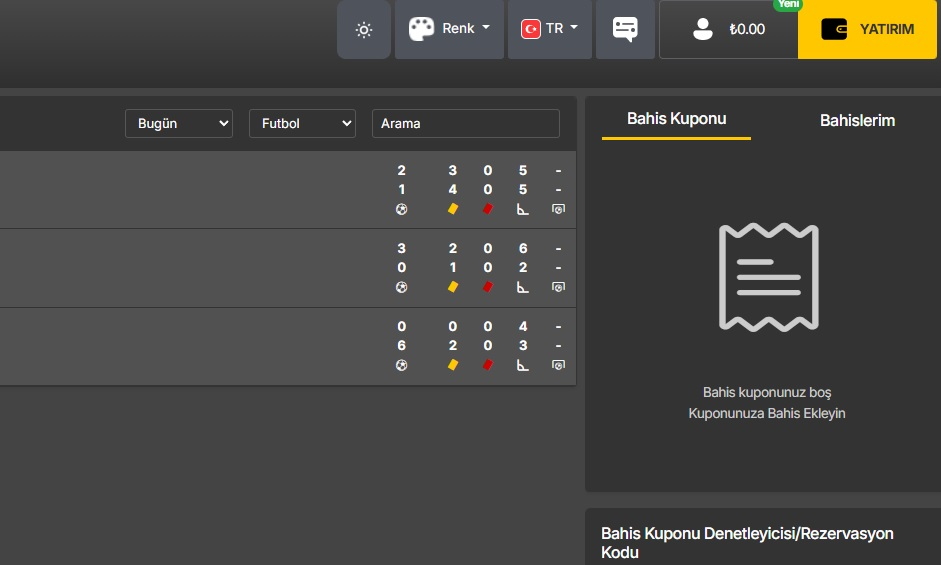Expand the Futbol sport filter dropdown
Viewport: 941px width, 565px height.
(302, 123)
